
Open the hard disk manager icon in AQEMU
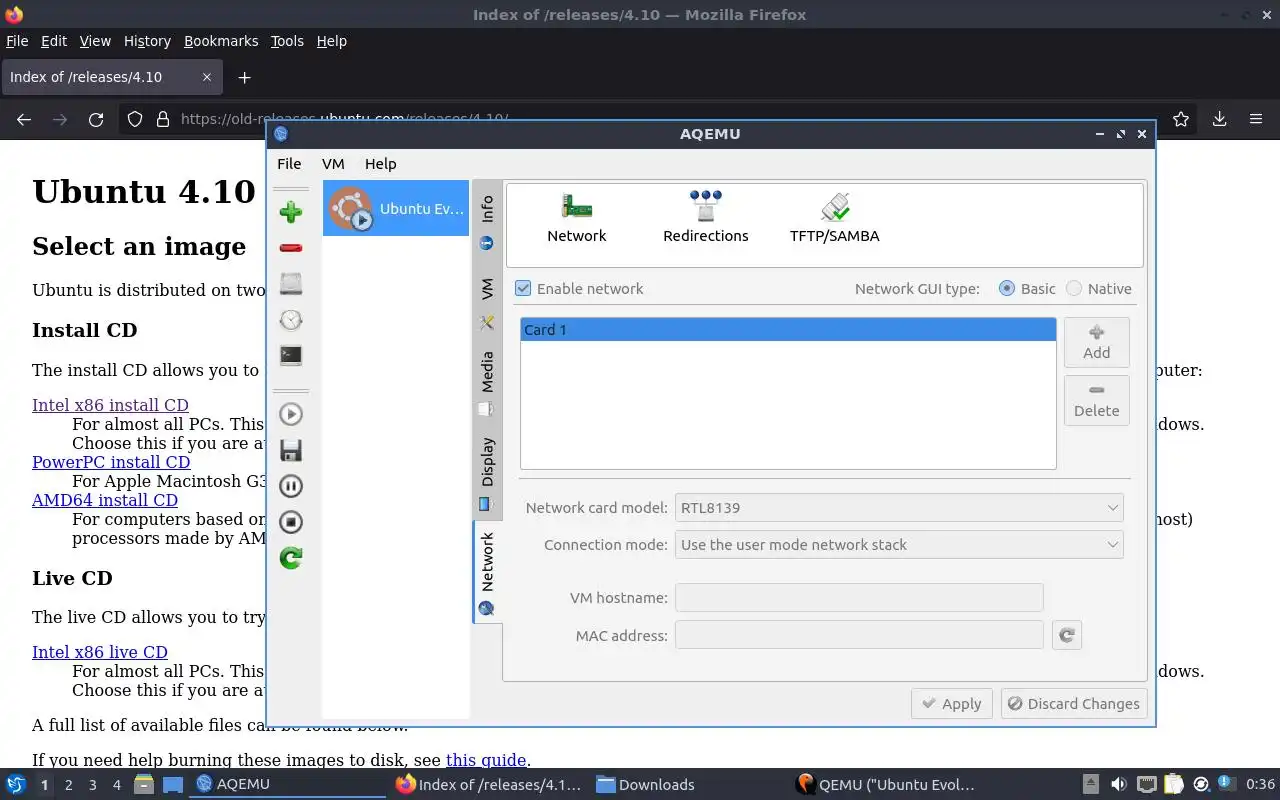point(291,284)
